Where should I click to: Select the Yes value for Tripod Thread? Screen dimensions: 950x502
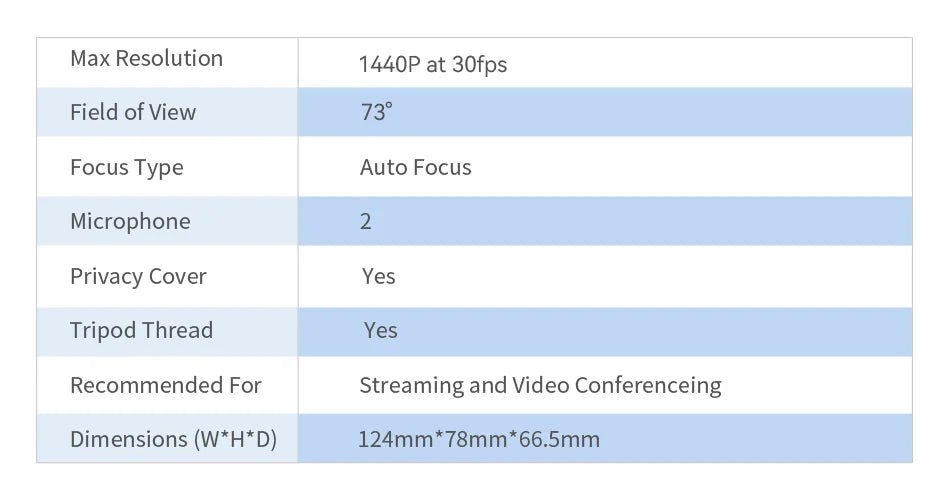381,331
